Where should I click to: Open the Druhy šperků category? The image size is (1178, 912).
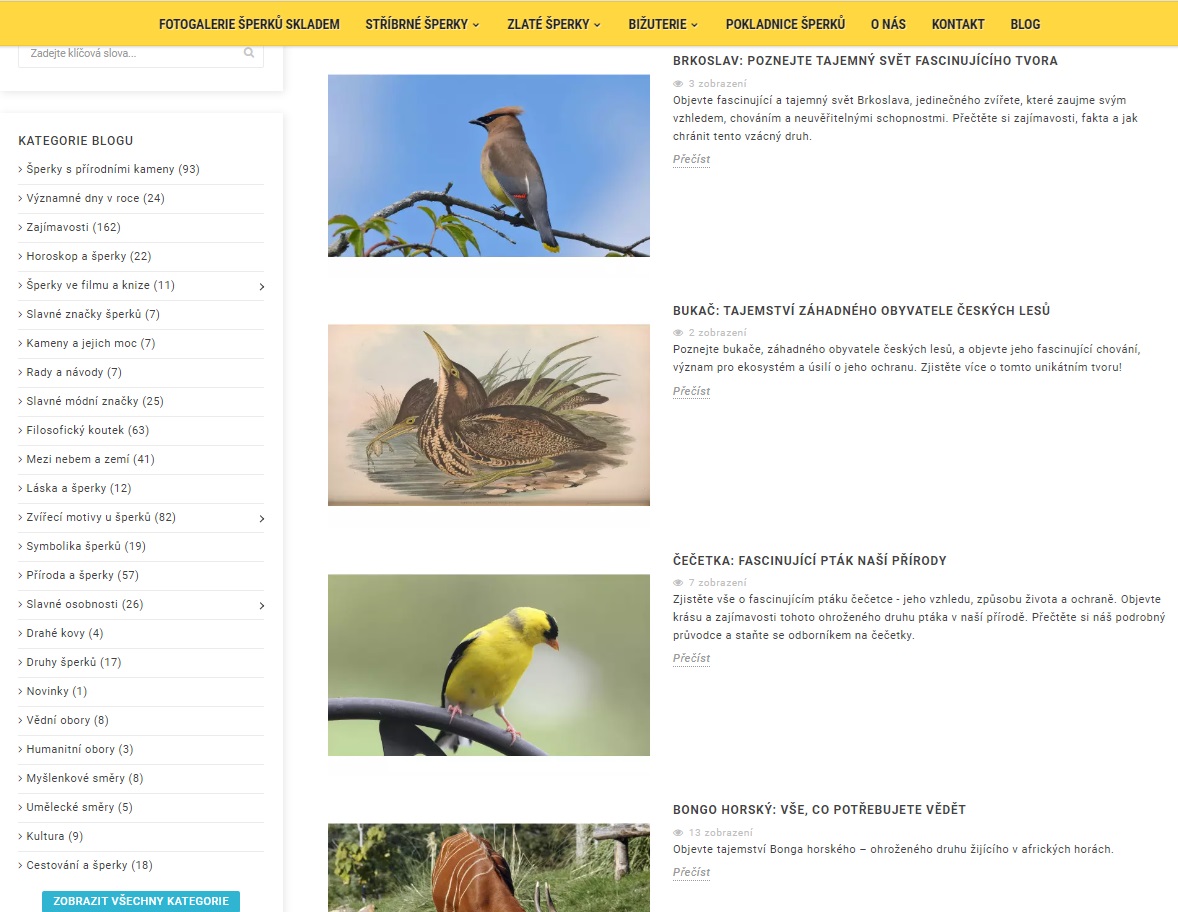coord(74,663)
